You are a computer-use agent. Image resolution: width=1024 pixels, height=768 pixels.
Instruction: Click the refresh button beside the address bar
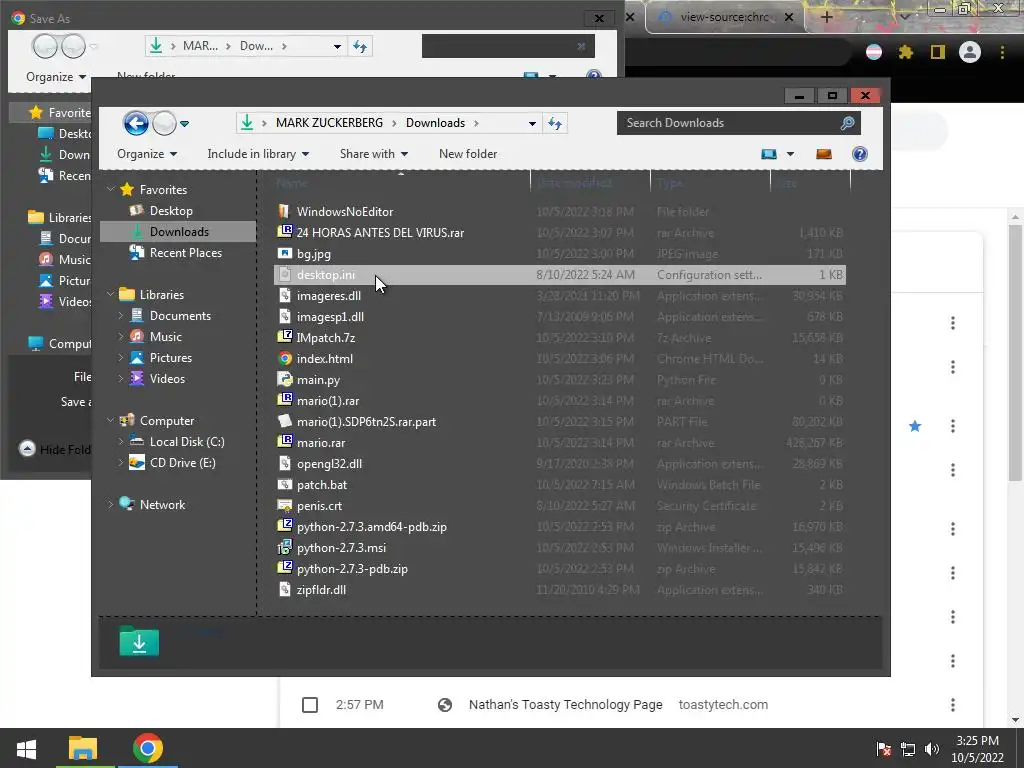pyautogui.click(x=555, y=123)
